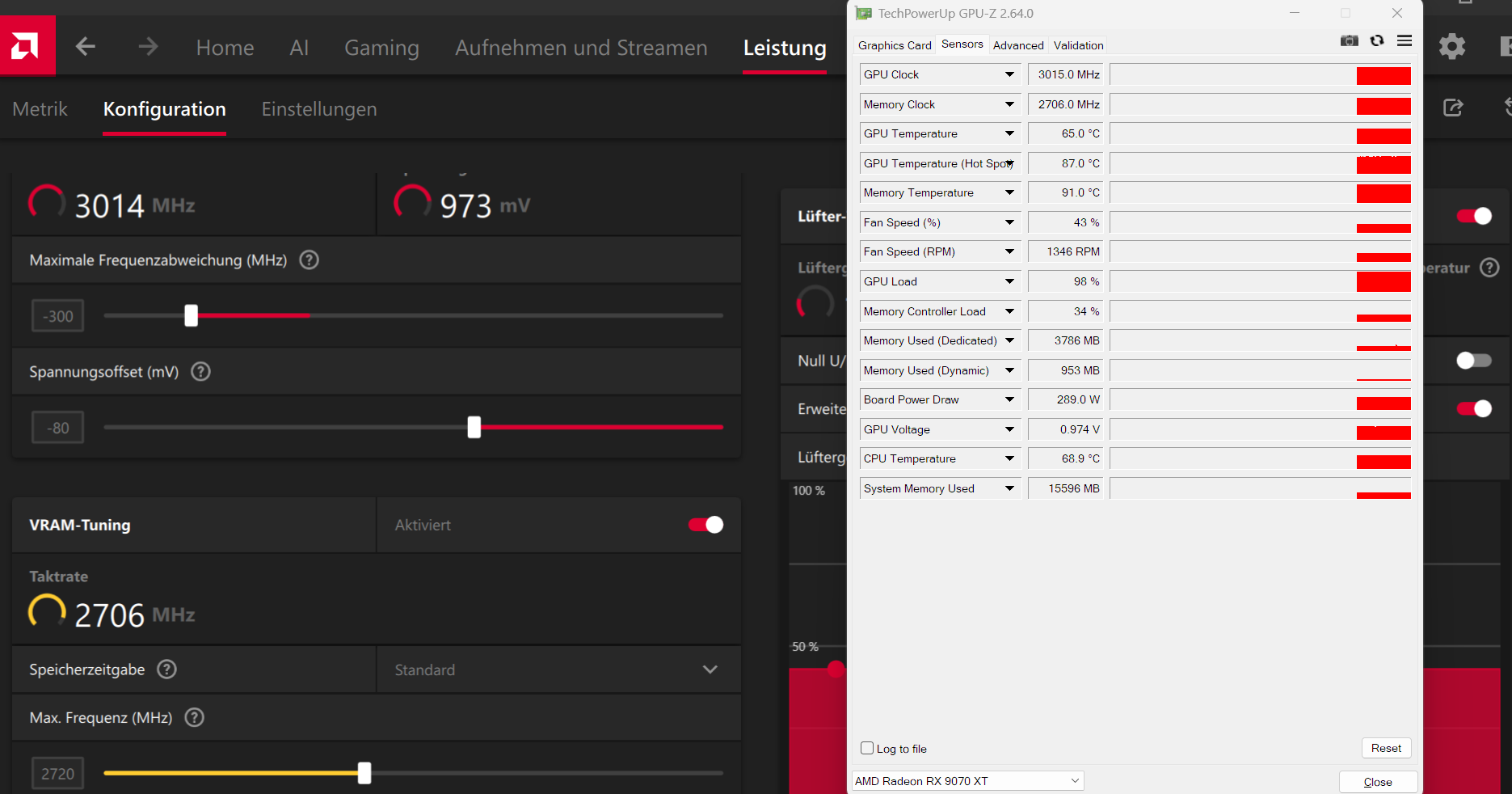Screen dimensions: 1512x794
Task: Select the Leistung tab
Action: (x=785, y=48)
